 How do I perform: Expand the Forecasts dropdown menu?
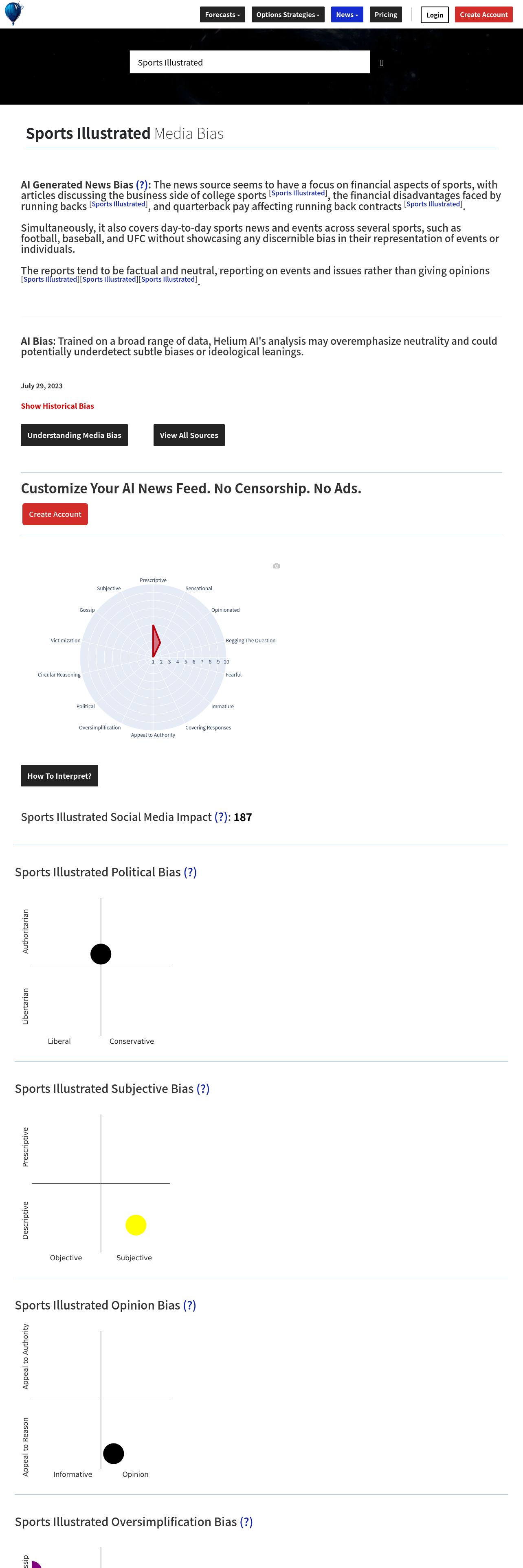click(x=222, y=15)
